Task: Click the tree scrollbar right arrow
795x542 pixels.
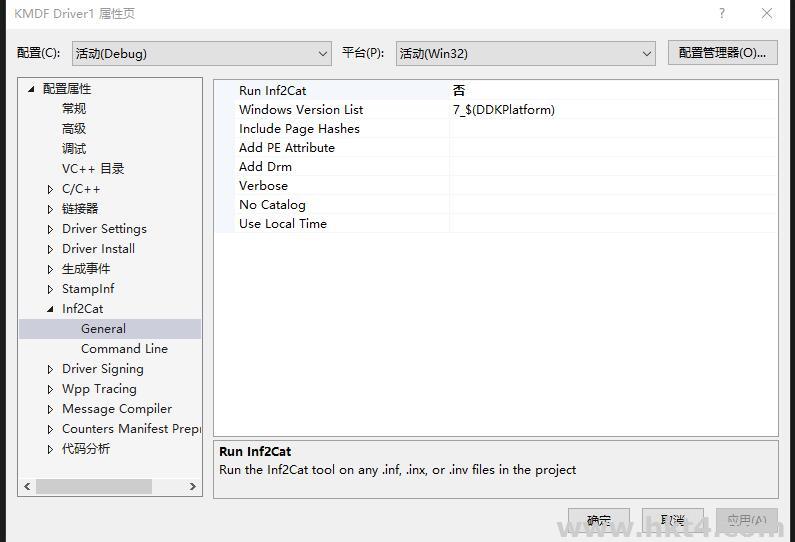Action: pyautogui.click(x=193, y=487)
